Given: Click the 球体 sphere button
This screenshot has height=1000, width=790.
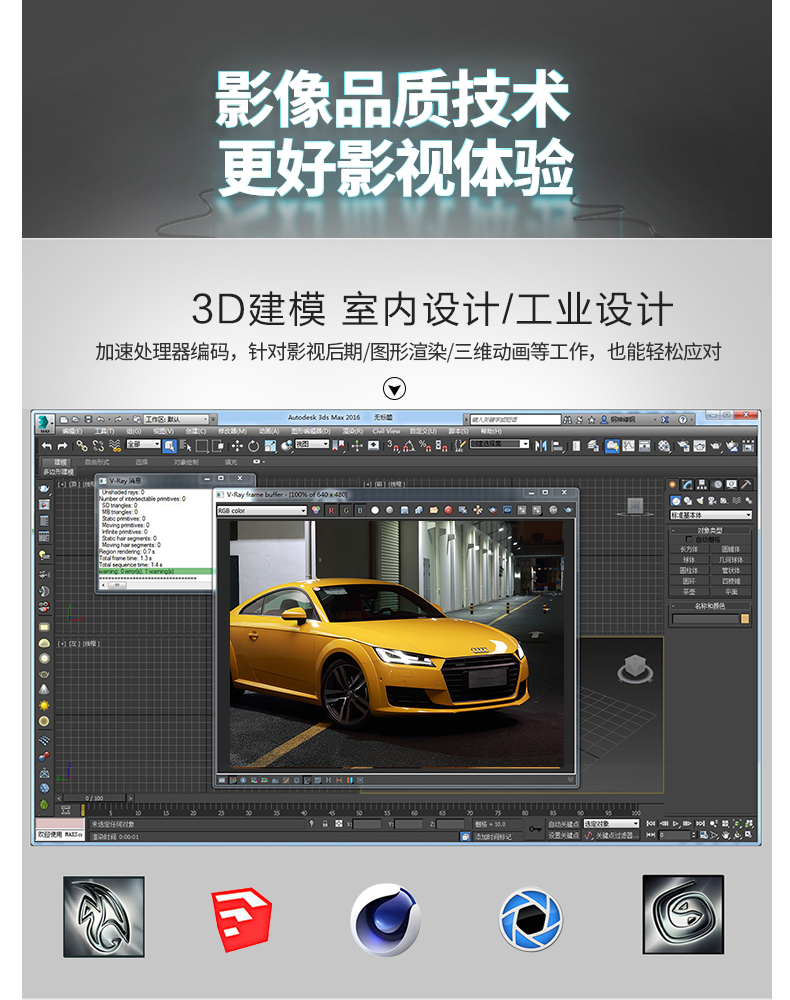Looking at the screenshot, I should pos(689,560).
